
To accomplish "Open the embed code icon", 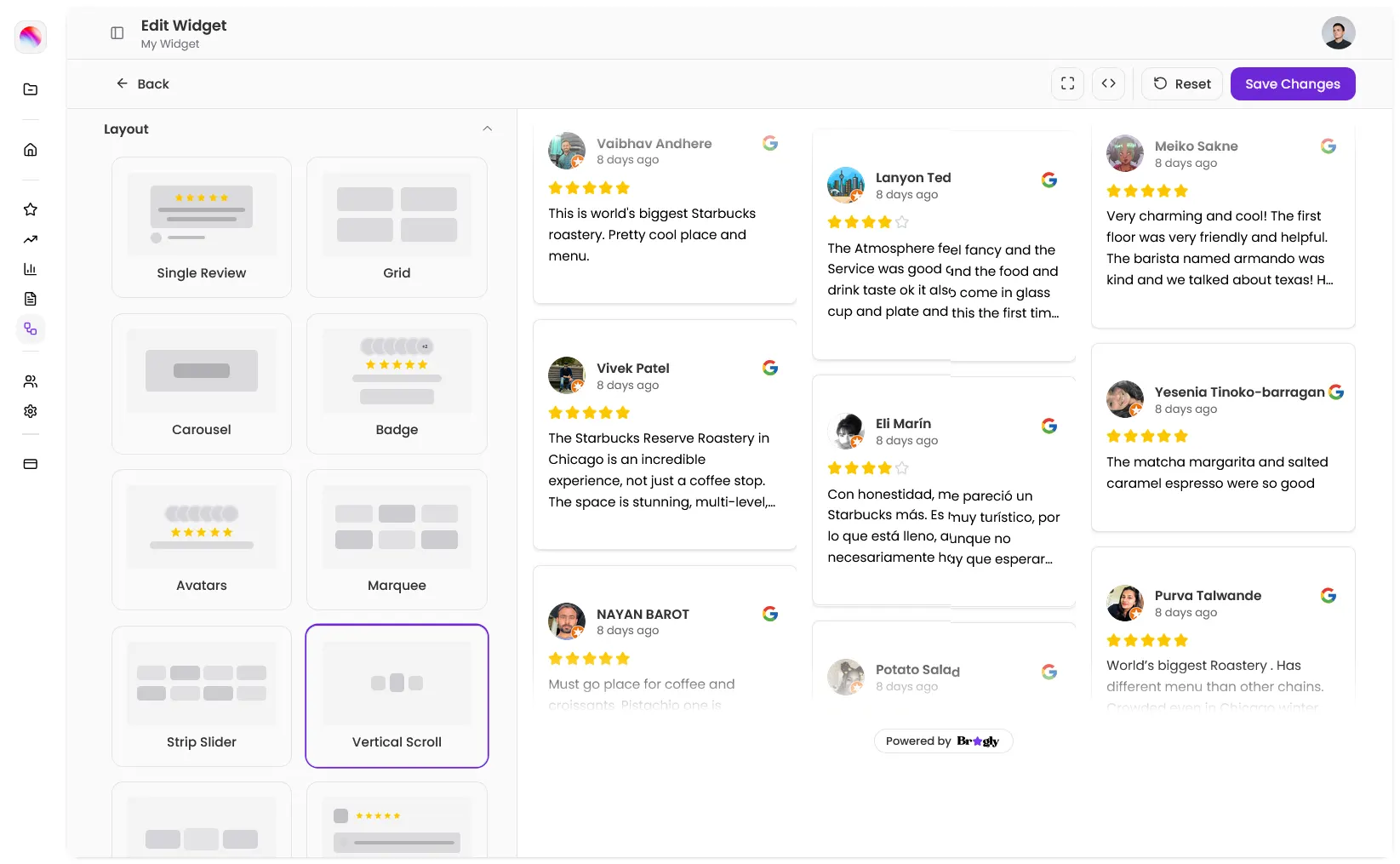I will tap(1108, 83).
